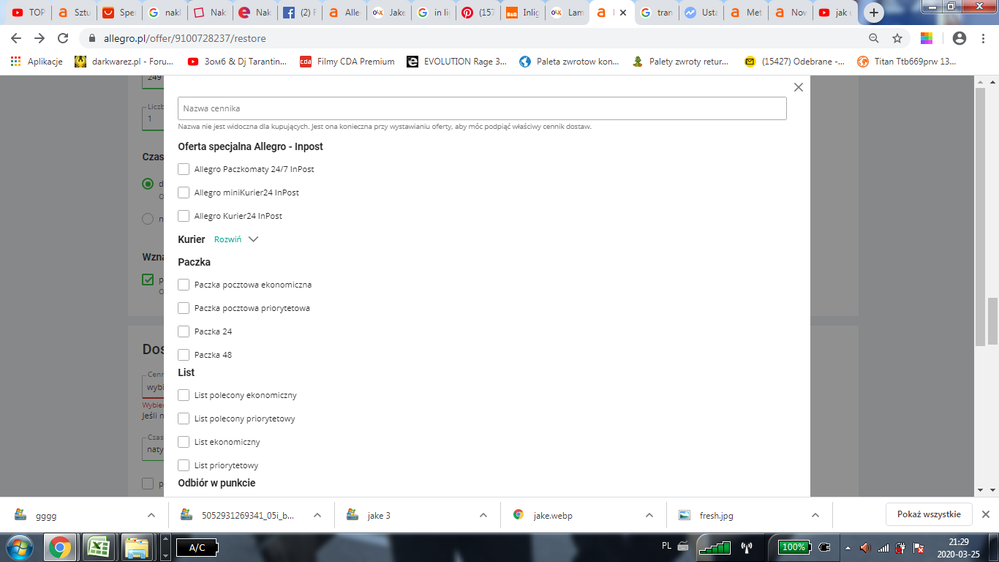Click the A/C battery indicator
Image resolution: width=999 pixels, height=562 pixels.
(x=197, y=547)
